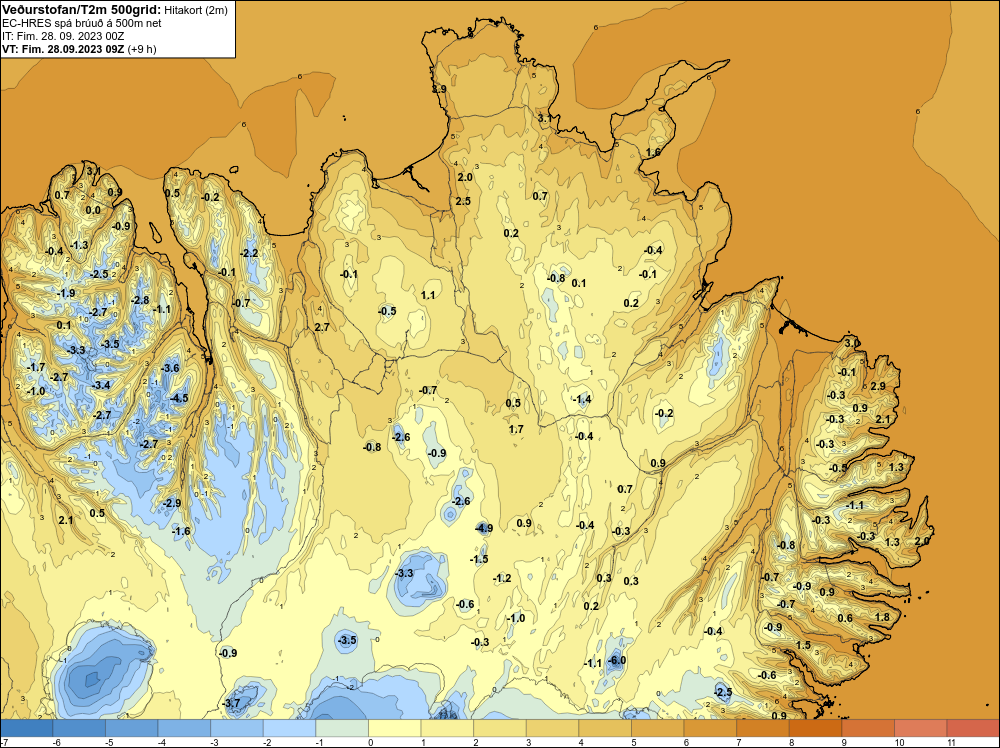Screen dimensions: 1000x748
Task: Select the 'VT: Fim. 28.09.2023 09Z' valid time
Action: 63,49
